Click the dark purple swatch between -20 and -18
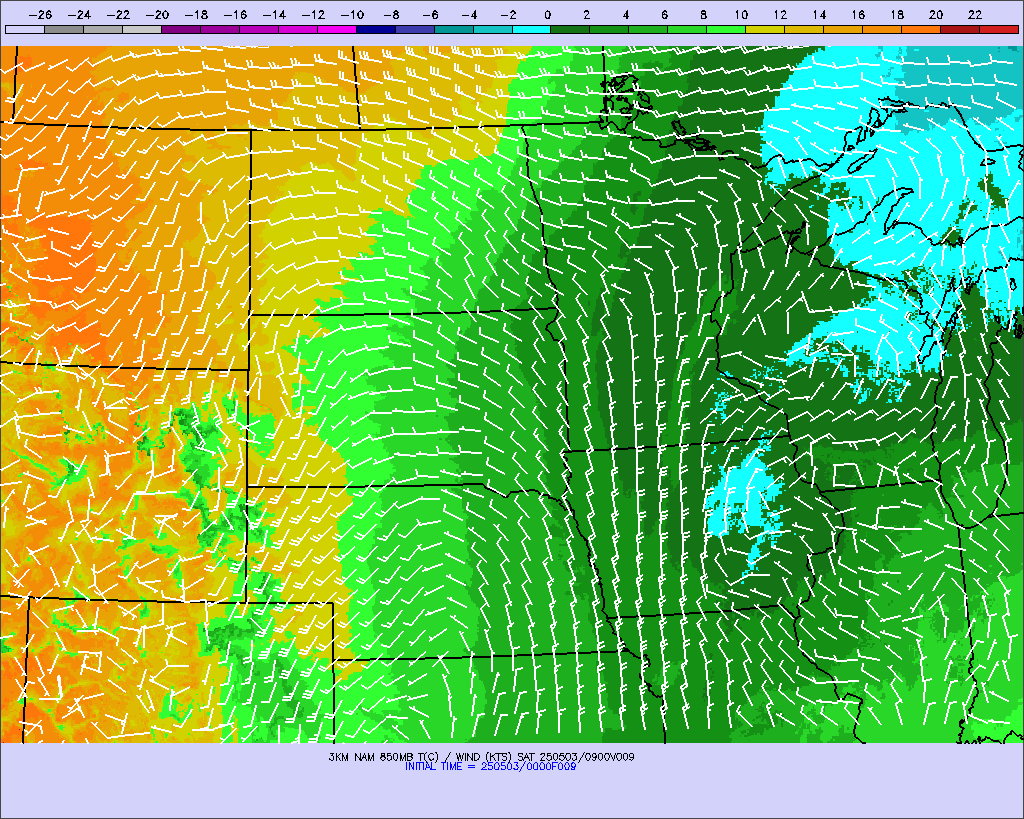The image size is (1024, 819). tap(181, 29)
